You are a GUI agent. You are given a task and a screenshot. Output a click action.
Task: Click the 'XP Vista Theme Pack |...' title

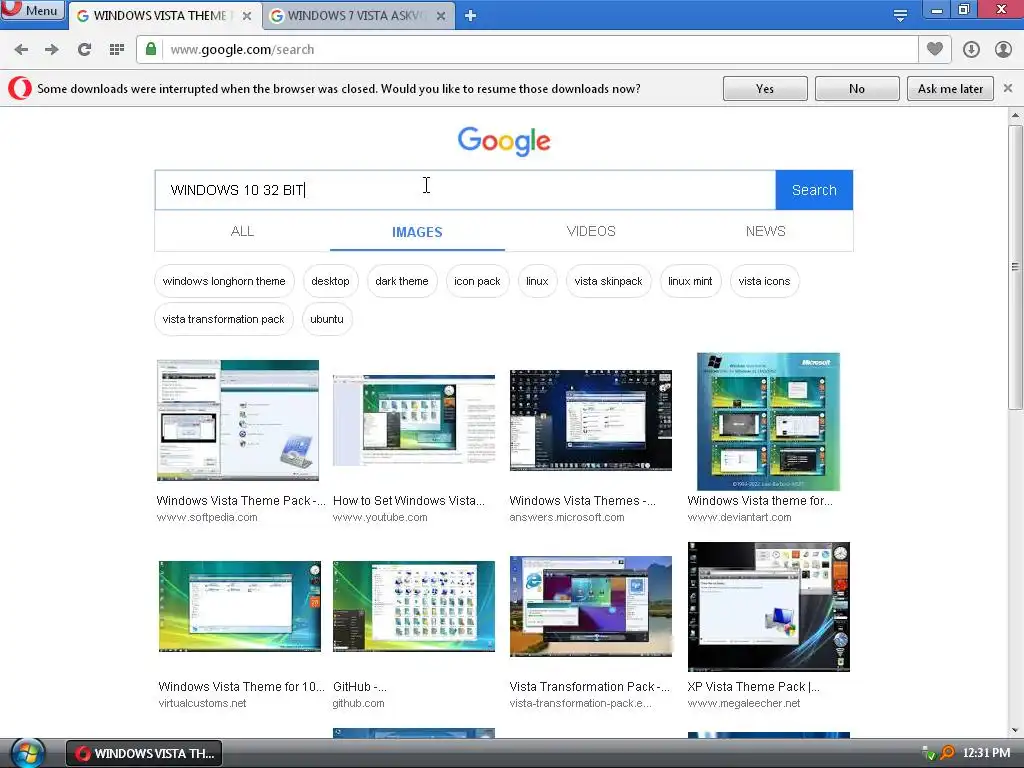[753, 687]
